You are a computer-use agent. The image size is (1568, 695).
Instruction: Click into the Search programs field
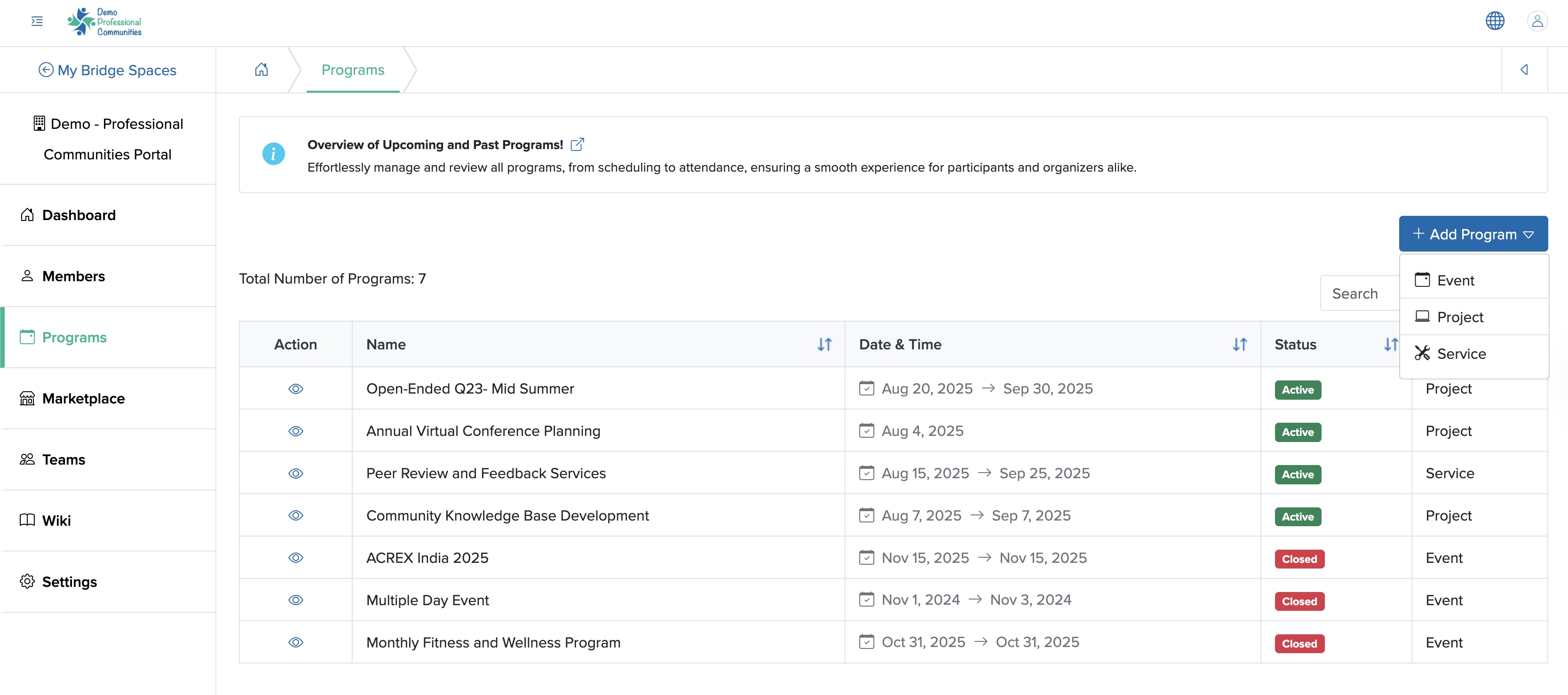click(x=1360, y=293)
